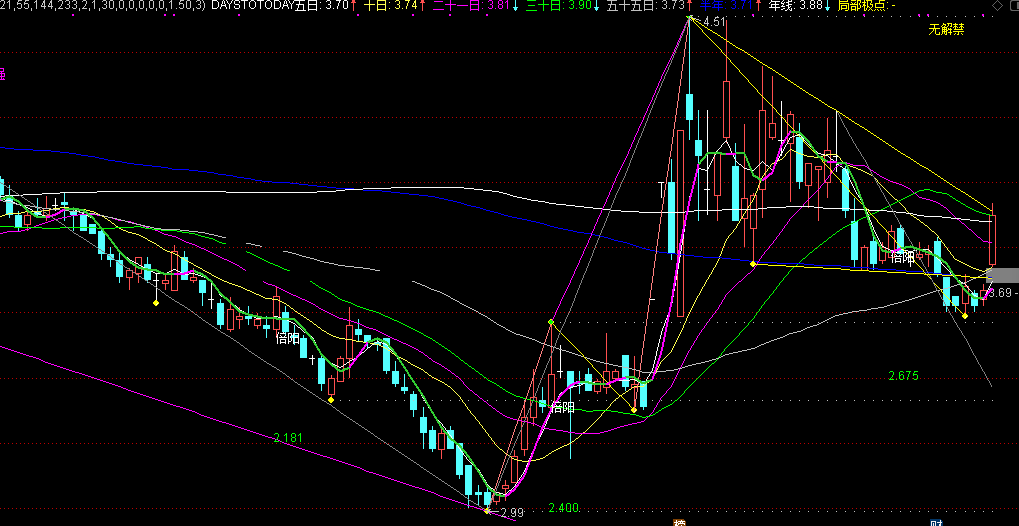Click the 3.69 current price label
The image size is (1019, 526).
(1000, 293)
